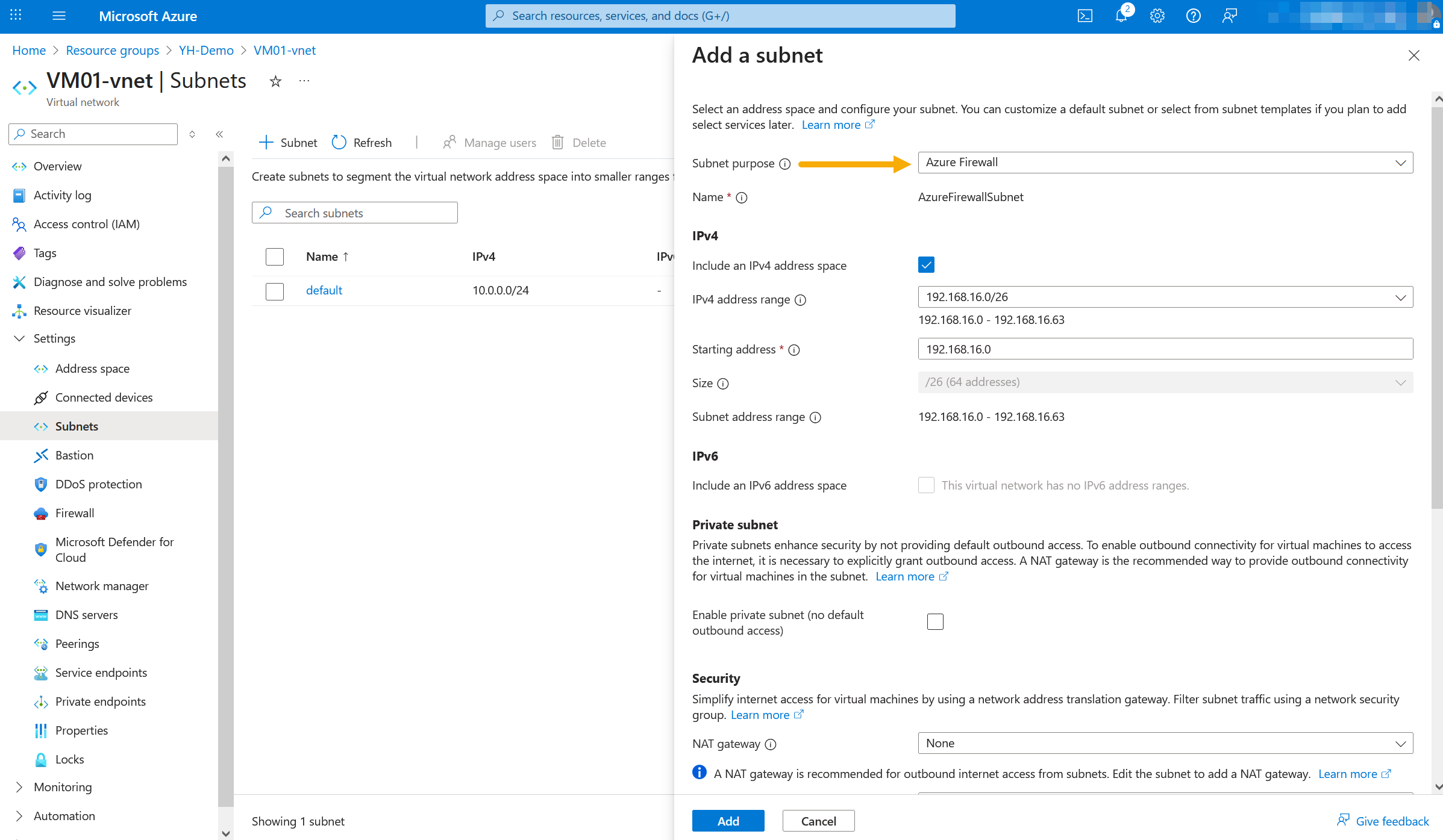Click Manage users in toolbar
The image size is (1443, 840).
[x=489, y=143]
